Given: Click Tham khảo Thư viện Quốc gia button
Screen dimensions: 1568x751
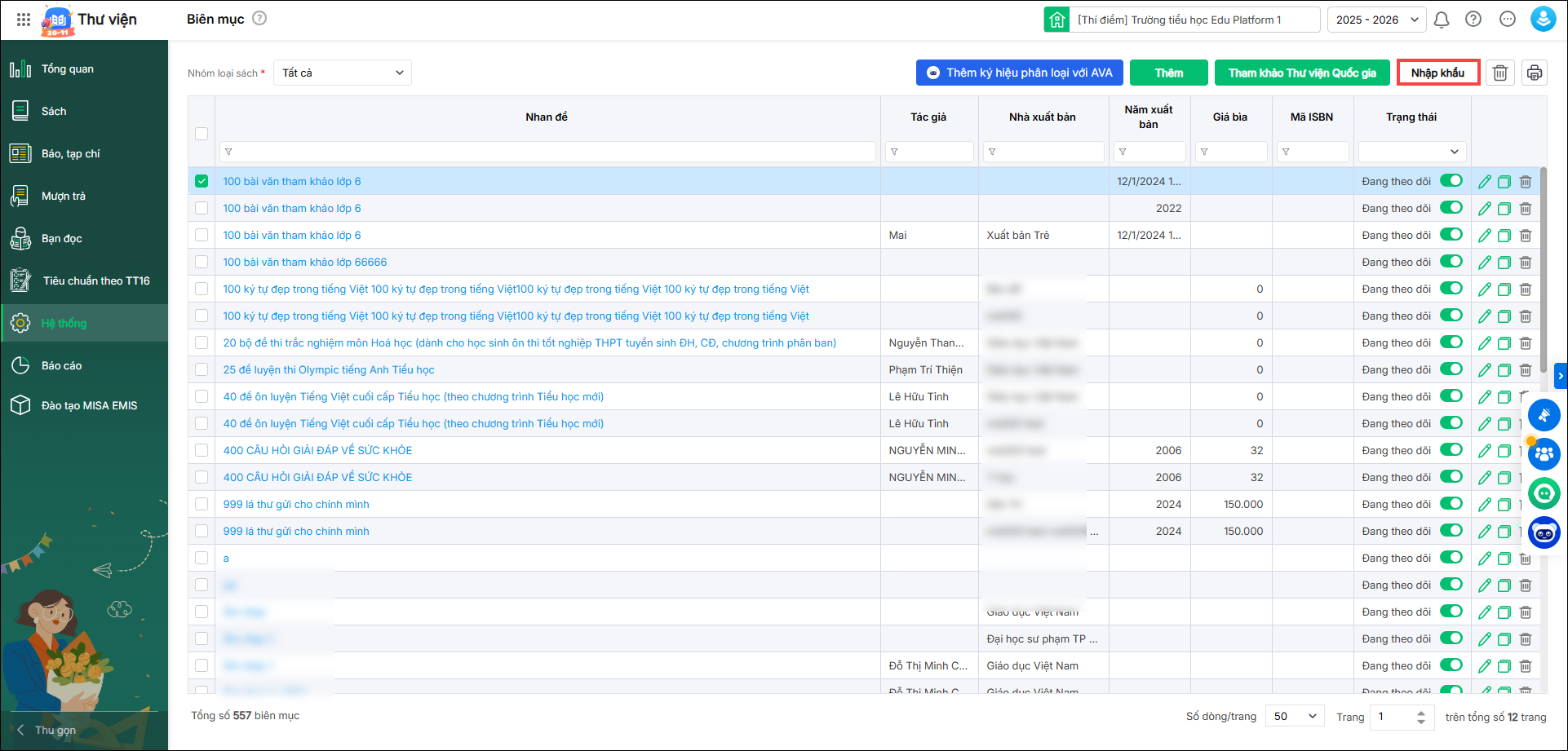Looking at the screenshot, I should pyautogui.click(x=1302, y=73).
